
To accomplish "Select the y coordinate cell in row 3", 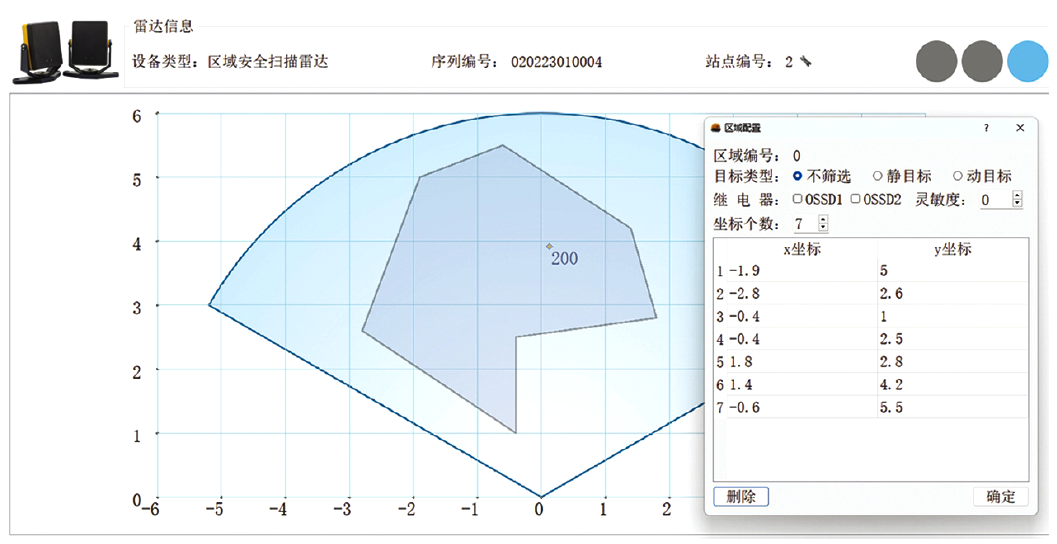I will tap(950, 316).
